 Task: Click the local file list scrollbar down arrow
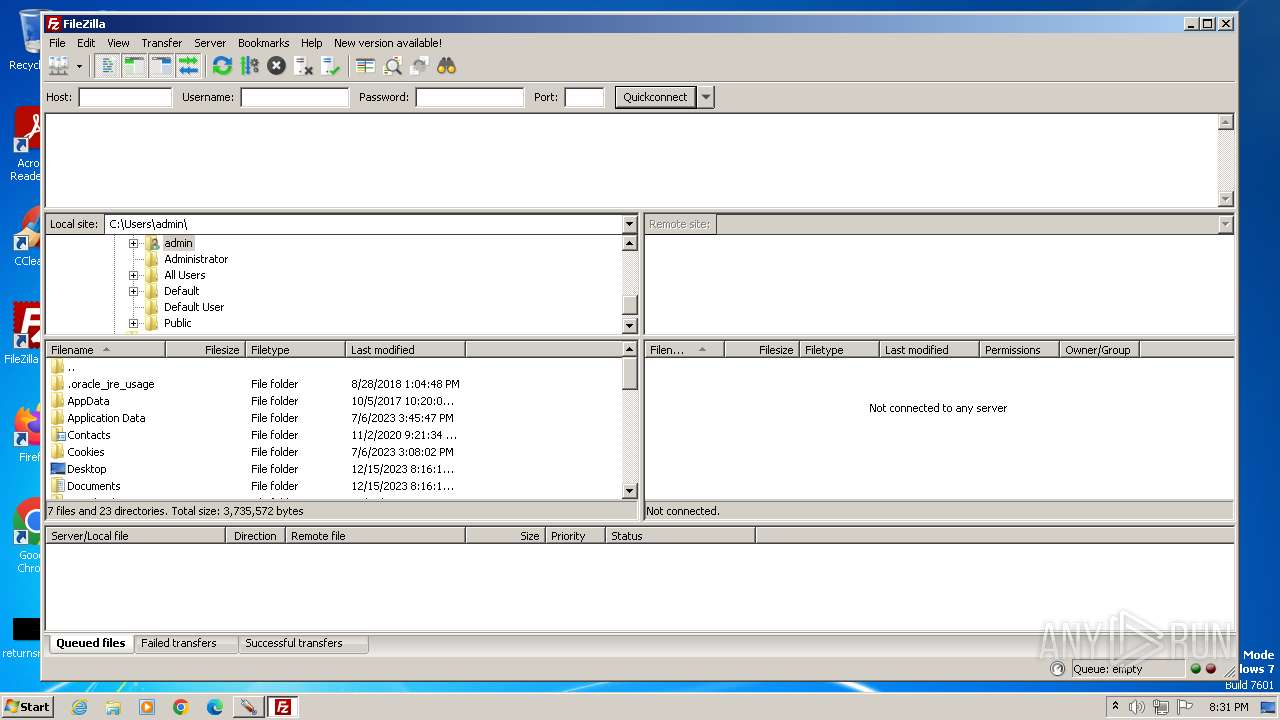(629, 491)
